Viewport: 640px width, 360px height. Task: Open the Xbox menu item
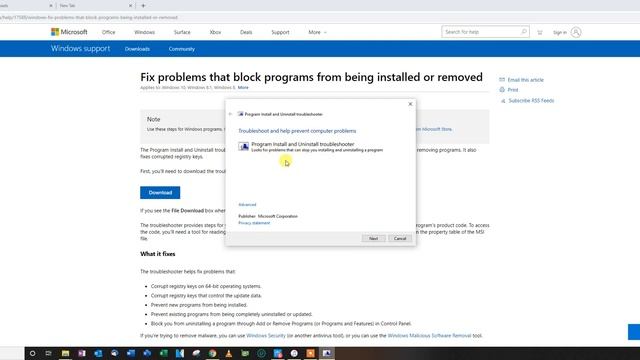(x=215, y=32)
